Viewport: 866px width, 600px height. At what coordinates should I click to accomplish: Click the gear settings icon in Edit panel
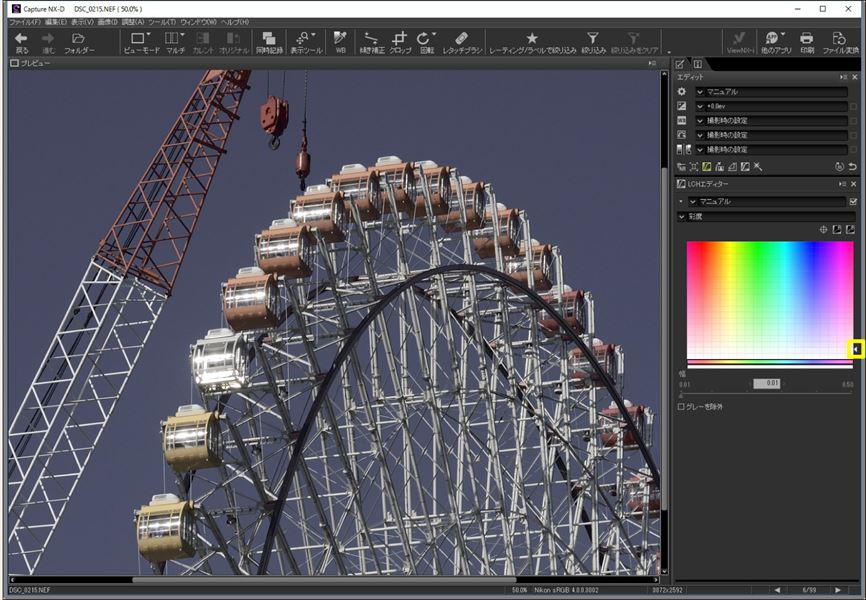(682, 92)
